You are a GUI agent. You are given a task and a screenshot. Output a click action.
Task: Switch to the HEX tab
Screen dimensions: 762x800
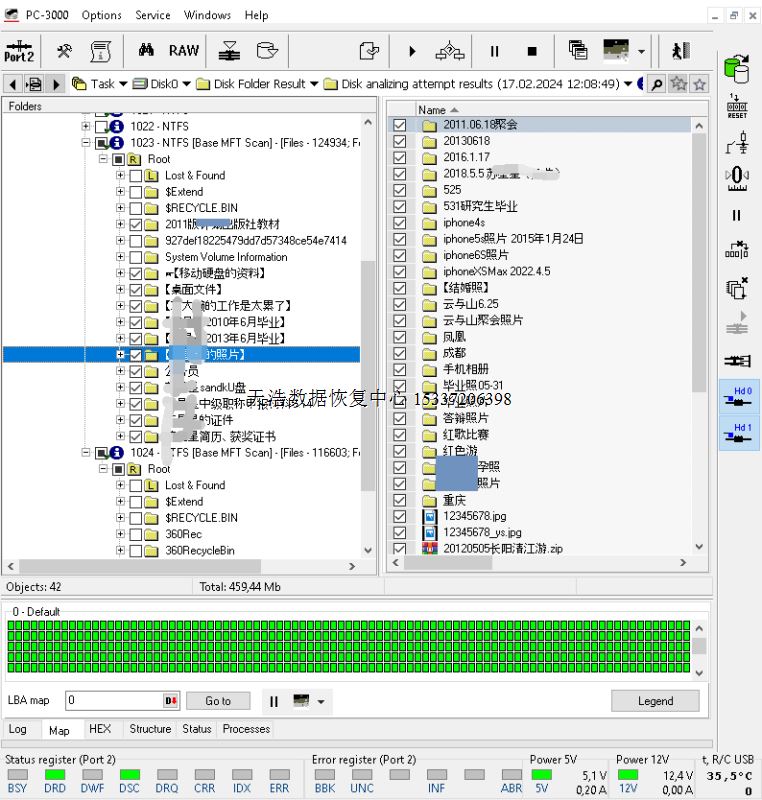click(100, 730)
